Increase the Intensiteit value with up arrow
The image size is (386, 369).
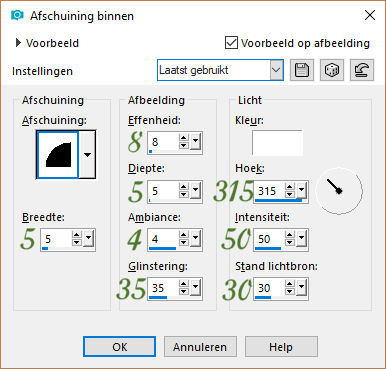pyautogui.click(x=290, y=235)
